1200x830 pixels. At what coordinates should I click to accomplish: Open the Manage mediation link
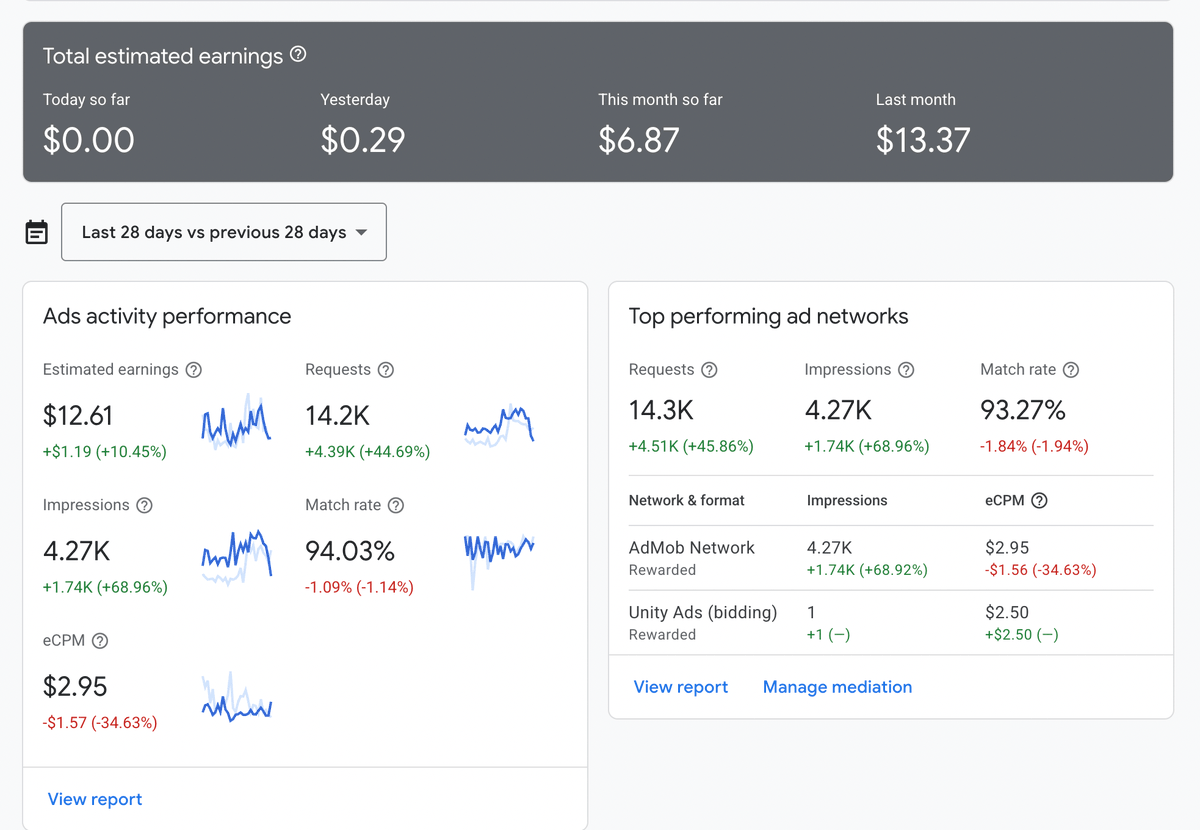tap(837, 687)
